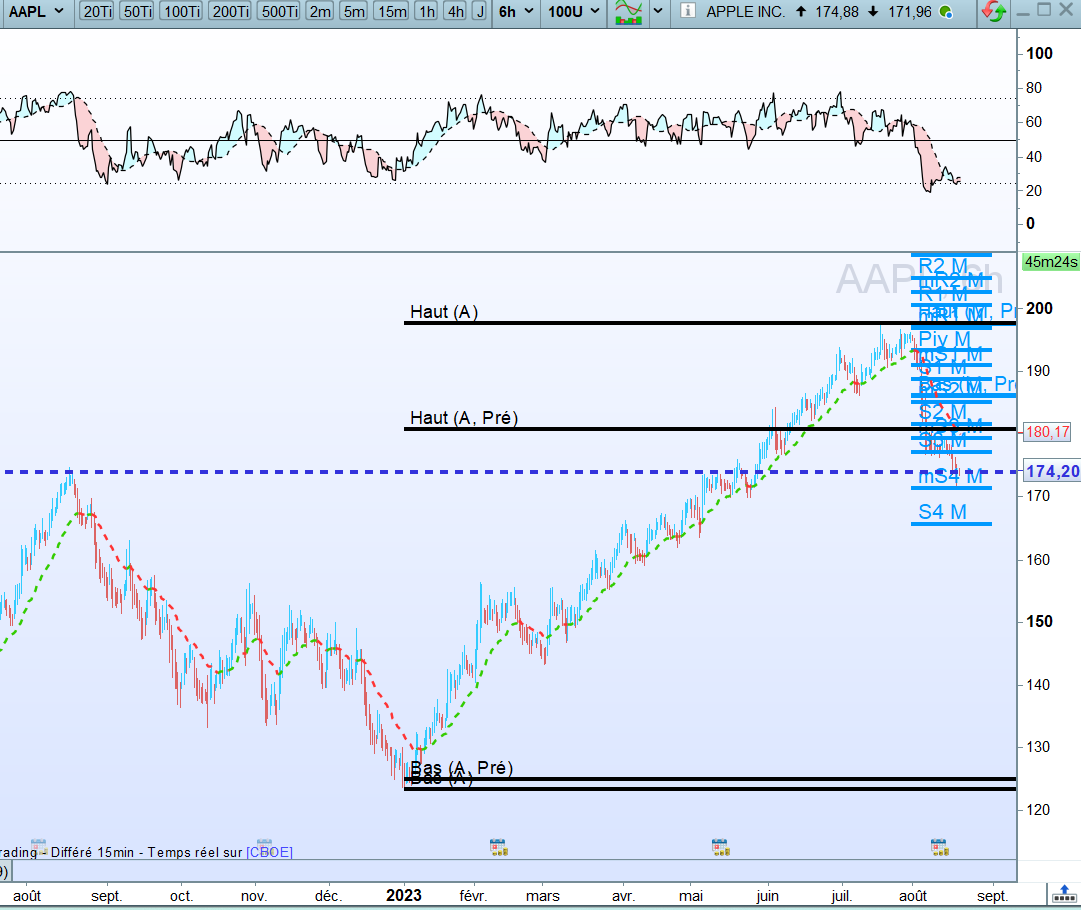Select the Bas (A, Pré) line label
The height and width of the screenshot is (910, 1081).
(462, 767)
